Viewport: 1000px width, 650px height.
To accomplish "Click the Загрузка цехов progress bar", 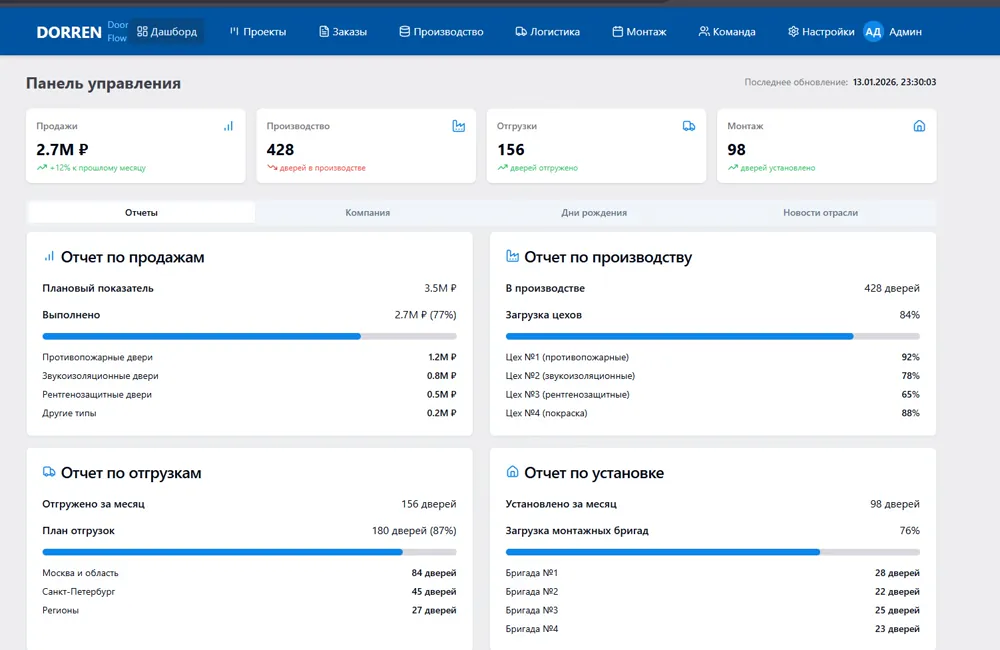I will tap(712, 336).
